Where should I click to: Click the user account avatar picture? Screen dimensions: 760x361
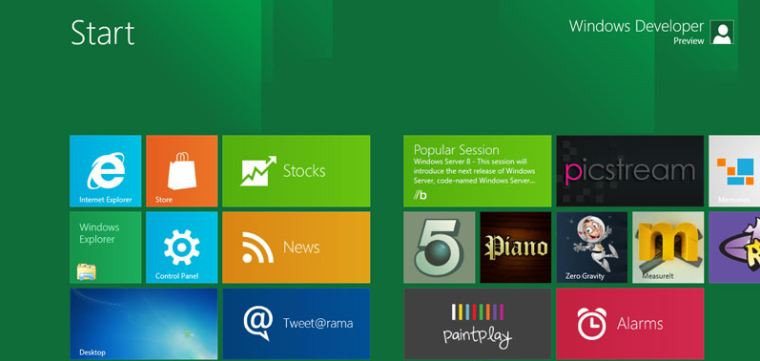(x=722, y=32)
